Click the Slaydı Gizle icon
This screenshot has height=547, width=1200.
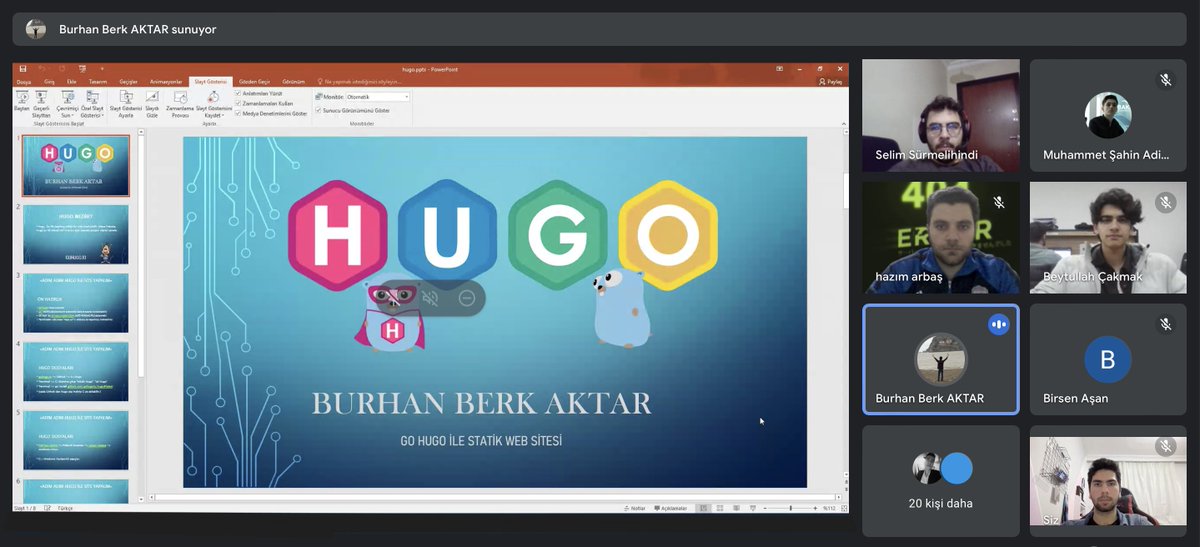tap(152, 103)
